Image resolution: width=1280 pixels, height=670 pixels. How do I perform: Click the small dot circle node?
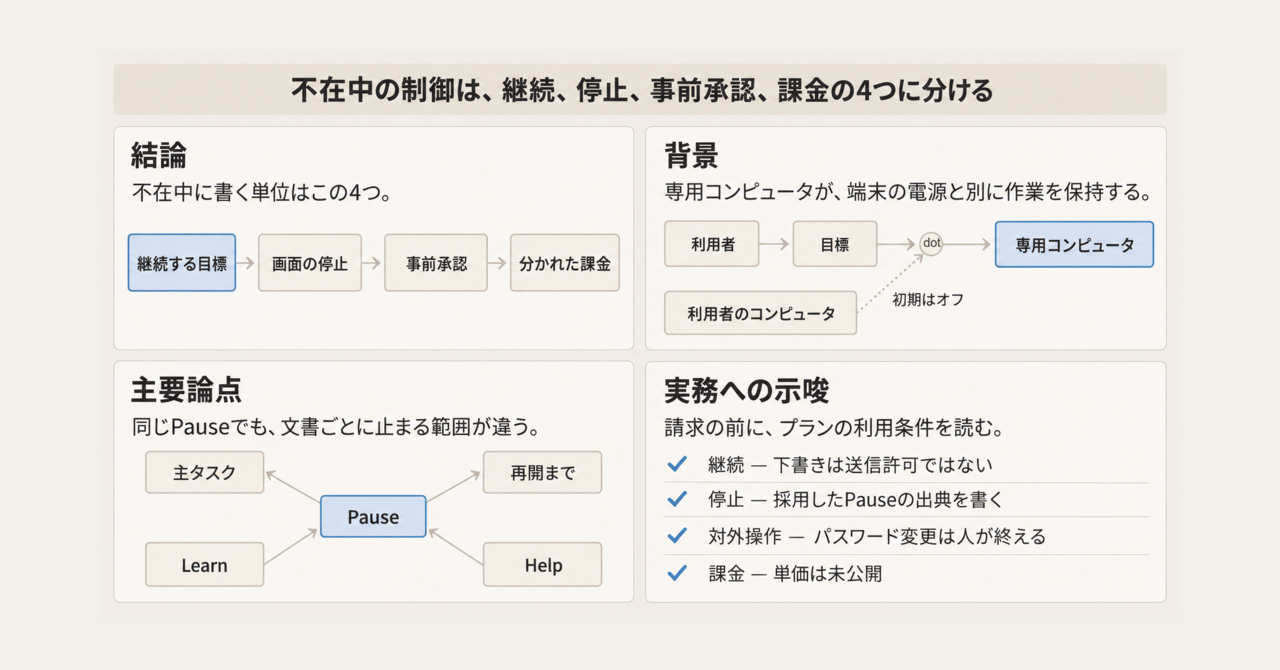(x=931, y=243)
